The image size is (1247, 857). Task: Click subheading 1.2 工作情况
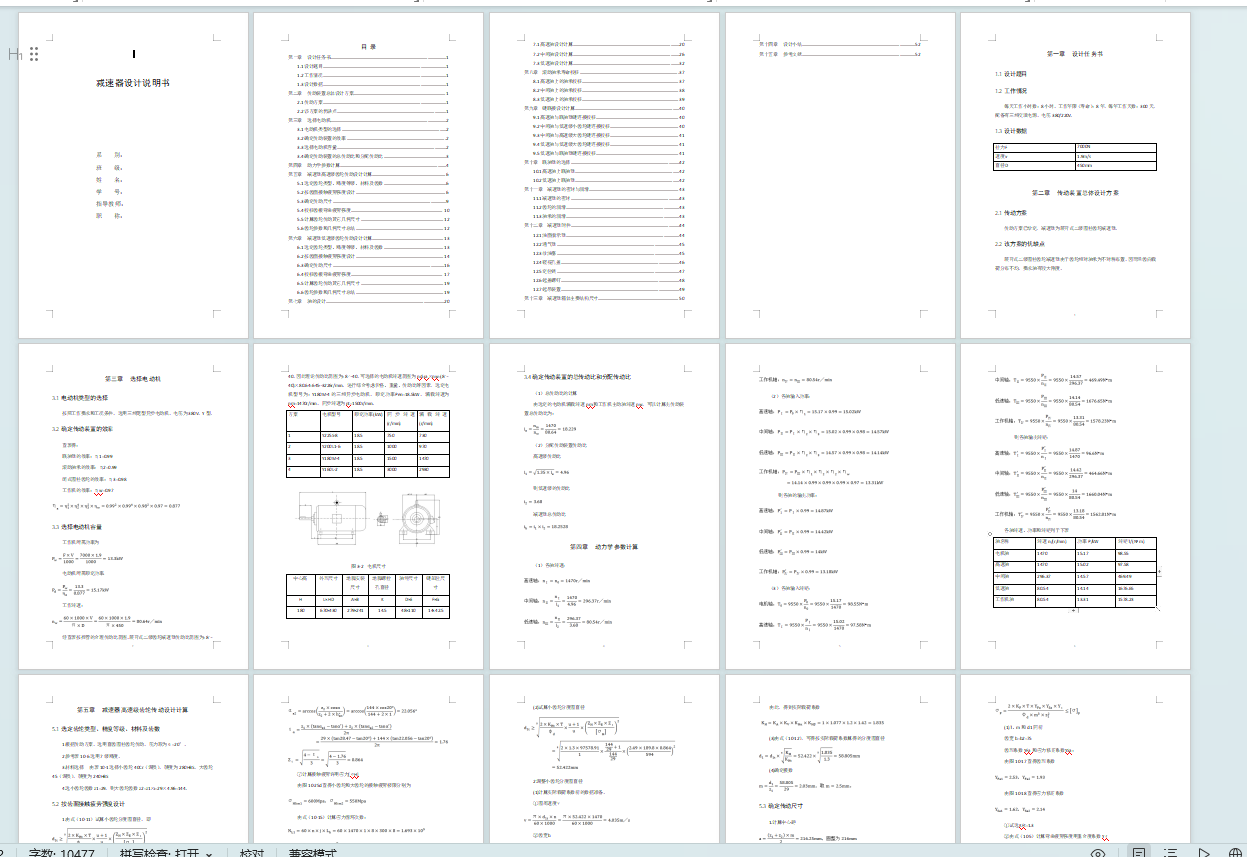pyautogui.click(x=1012, y=91)
